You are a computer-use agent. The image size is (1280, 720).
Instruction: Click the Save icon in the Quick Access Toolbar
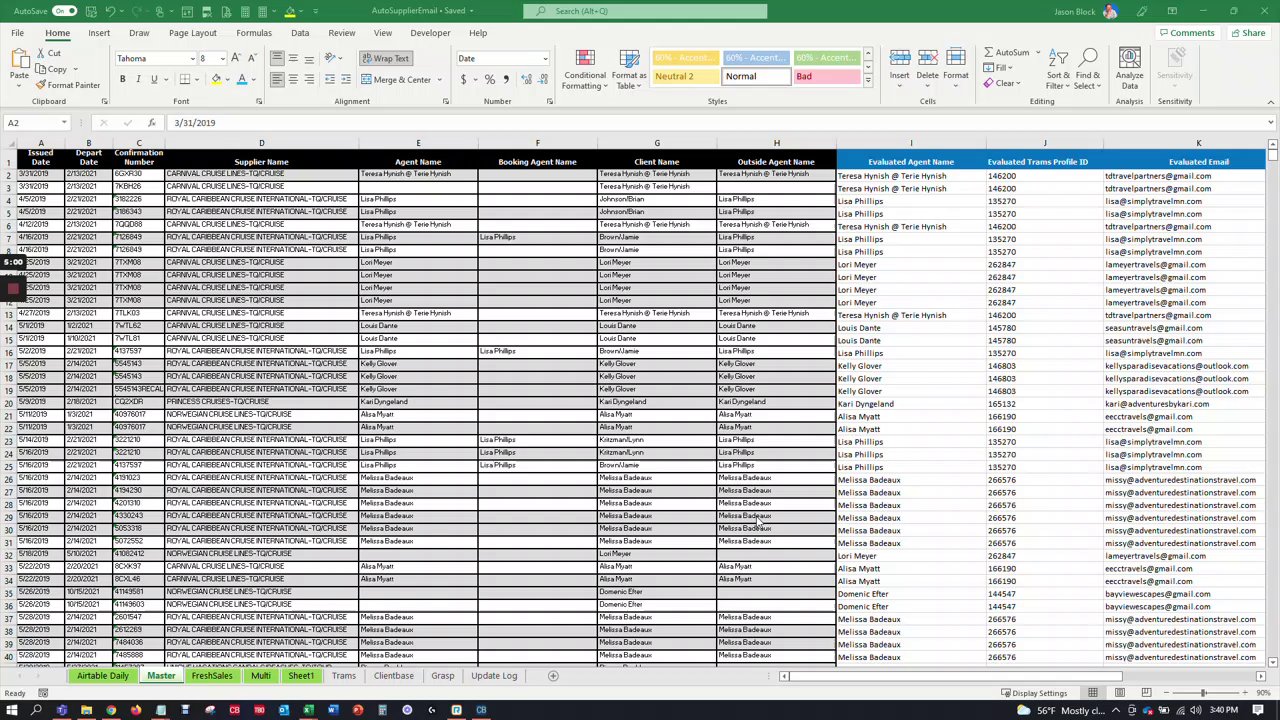point(90,11)
